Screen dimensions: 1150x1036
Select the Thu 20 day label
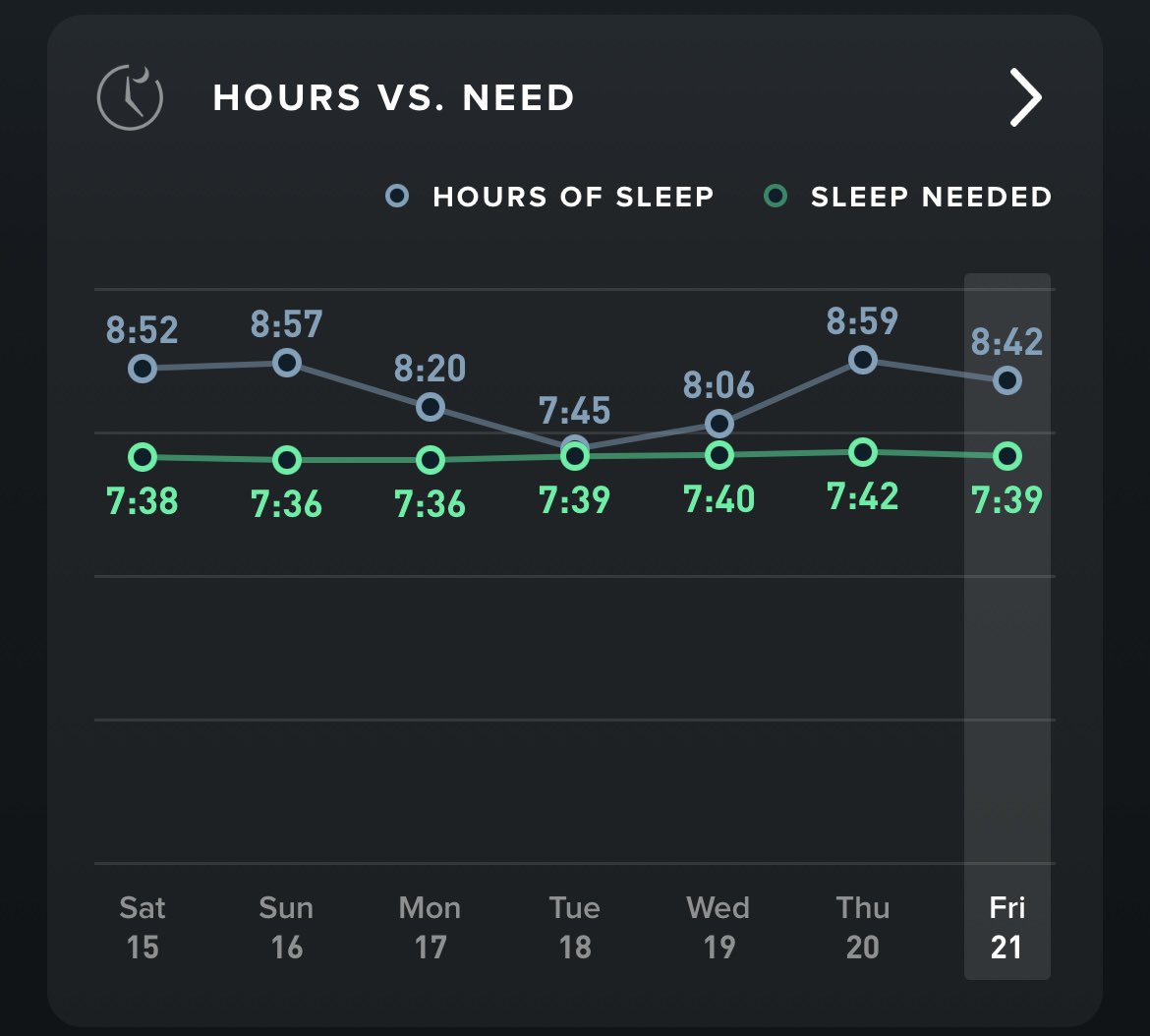point(863,928)
